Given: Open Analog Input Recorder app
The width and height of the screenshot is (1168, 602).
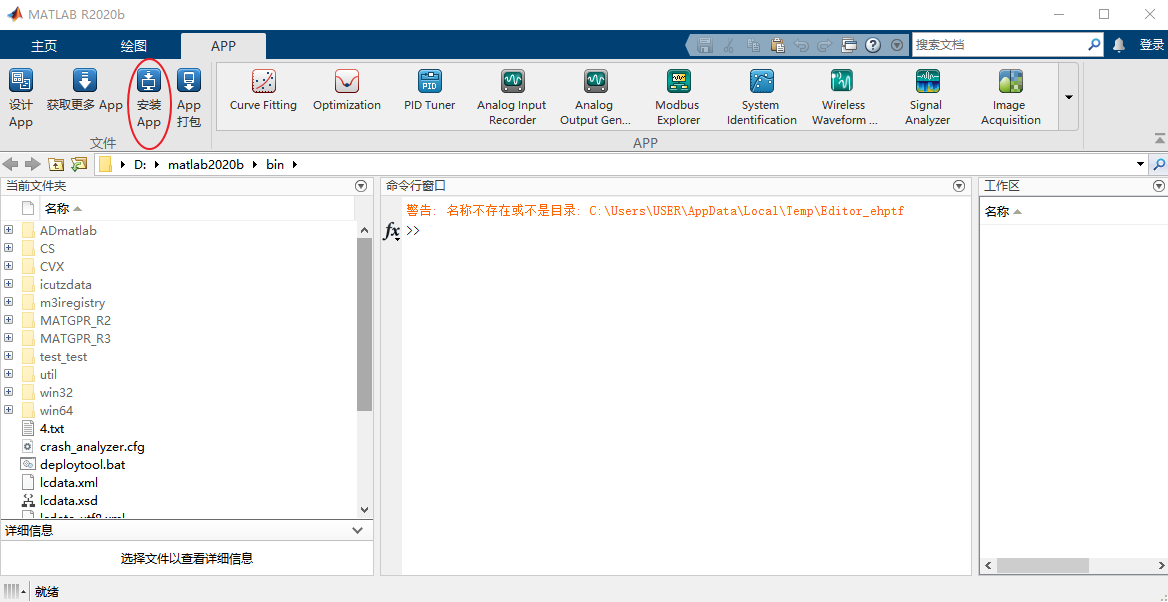Looking at the screenshot, I should click(x=512, y=98).
